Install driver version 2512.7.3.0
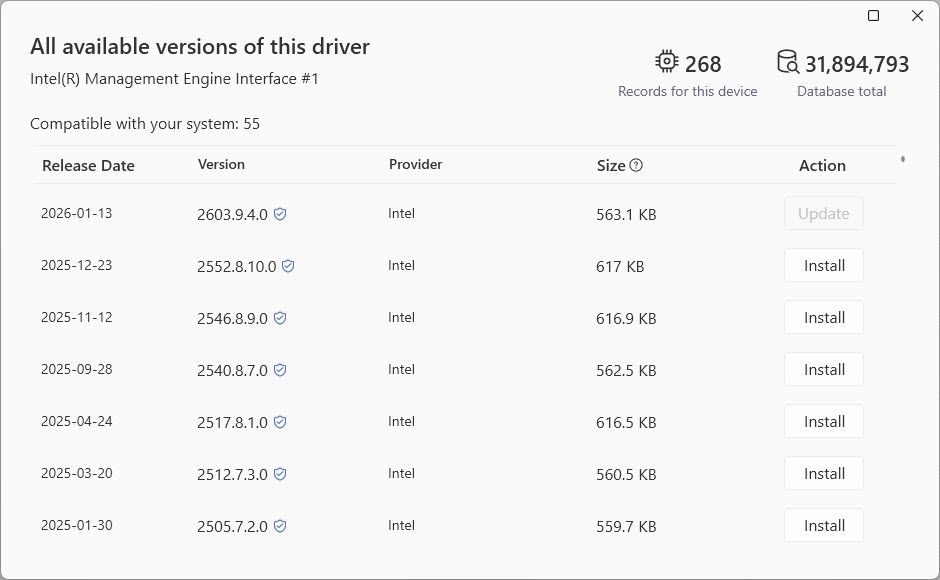 [824, 473]
